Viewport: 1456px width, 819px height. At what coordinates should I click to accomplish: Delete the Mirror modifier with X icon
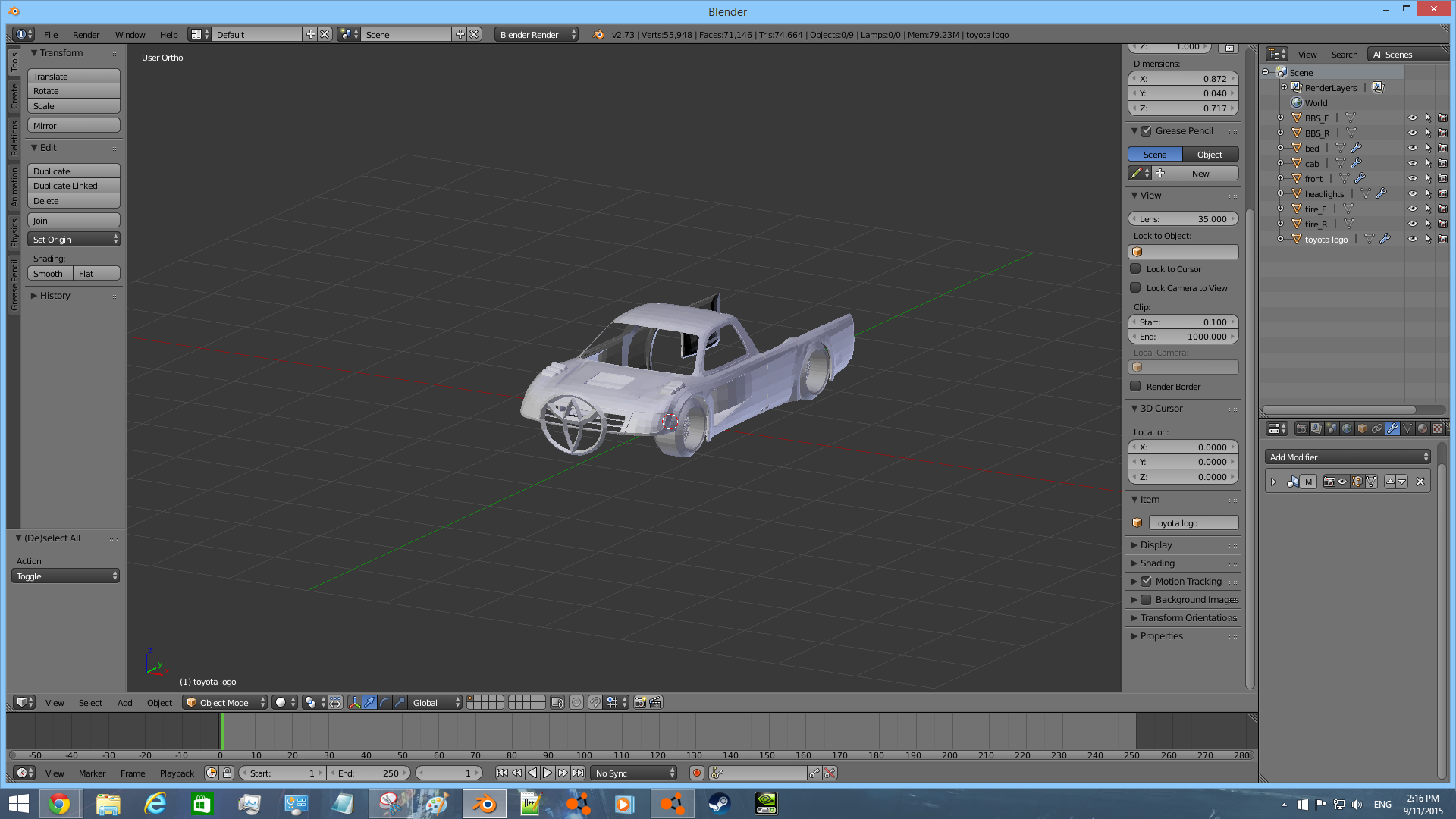pos(1420,482)
